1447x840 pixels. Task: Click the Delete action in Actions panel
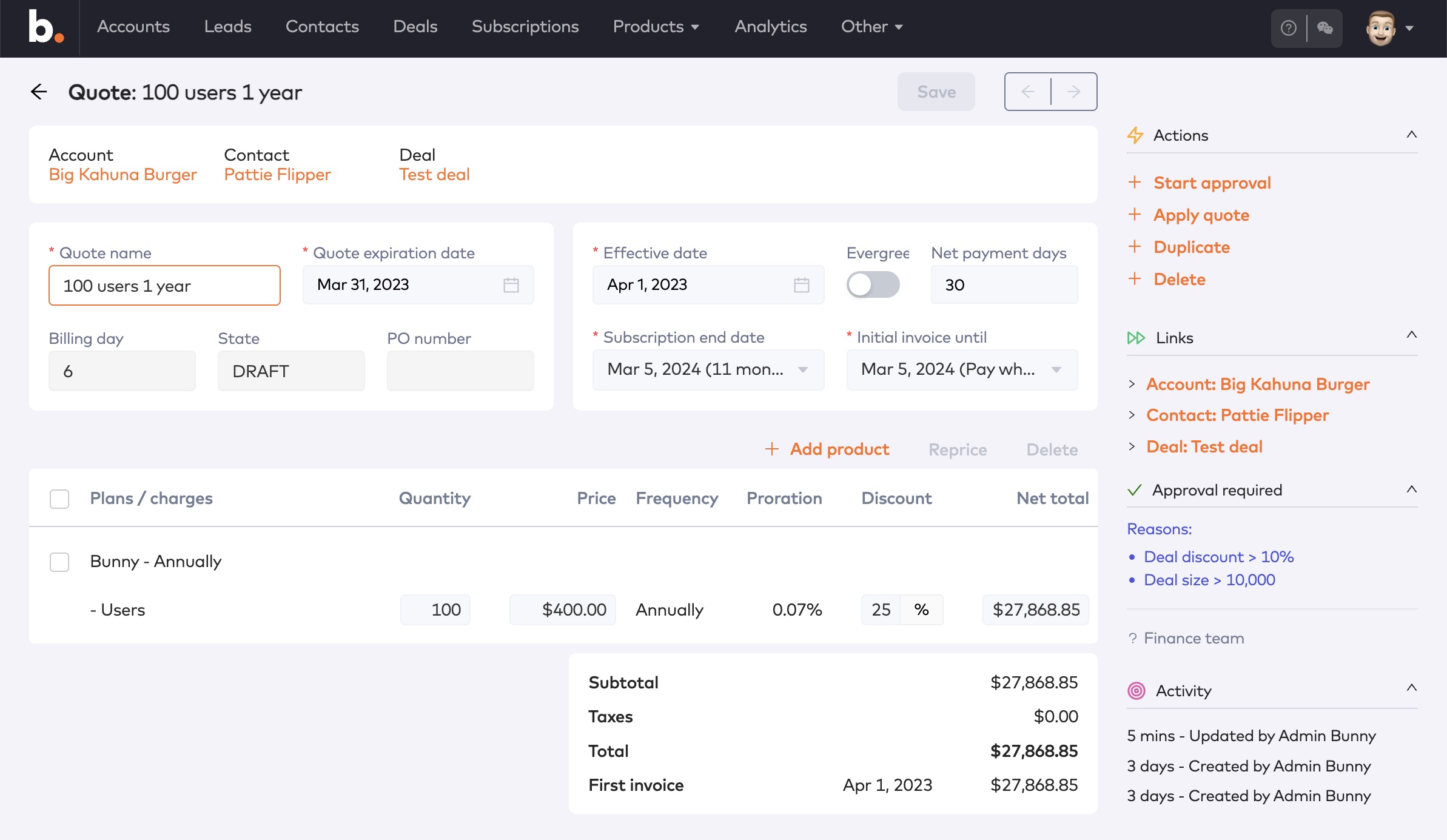pos(1180,279)
